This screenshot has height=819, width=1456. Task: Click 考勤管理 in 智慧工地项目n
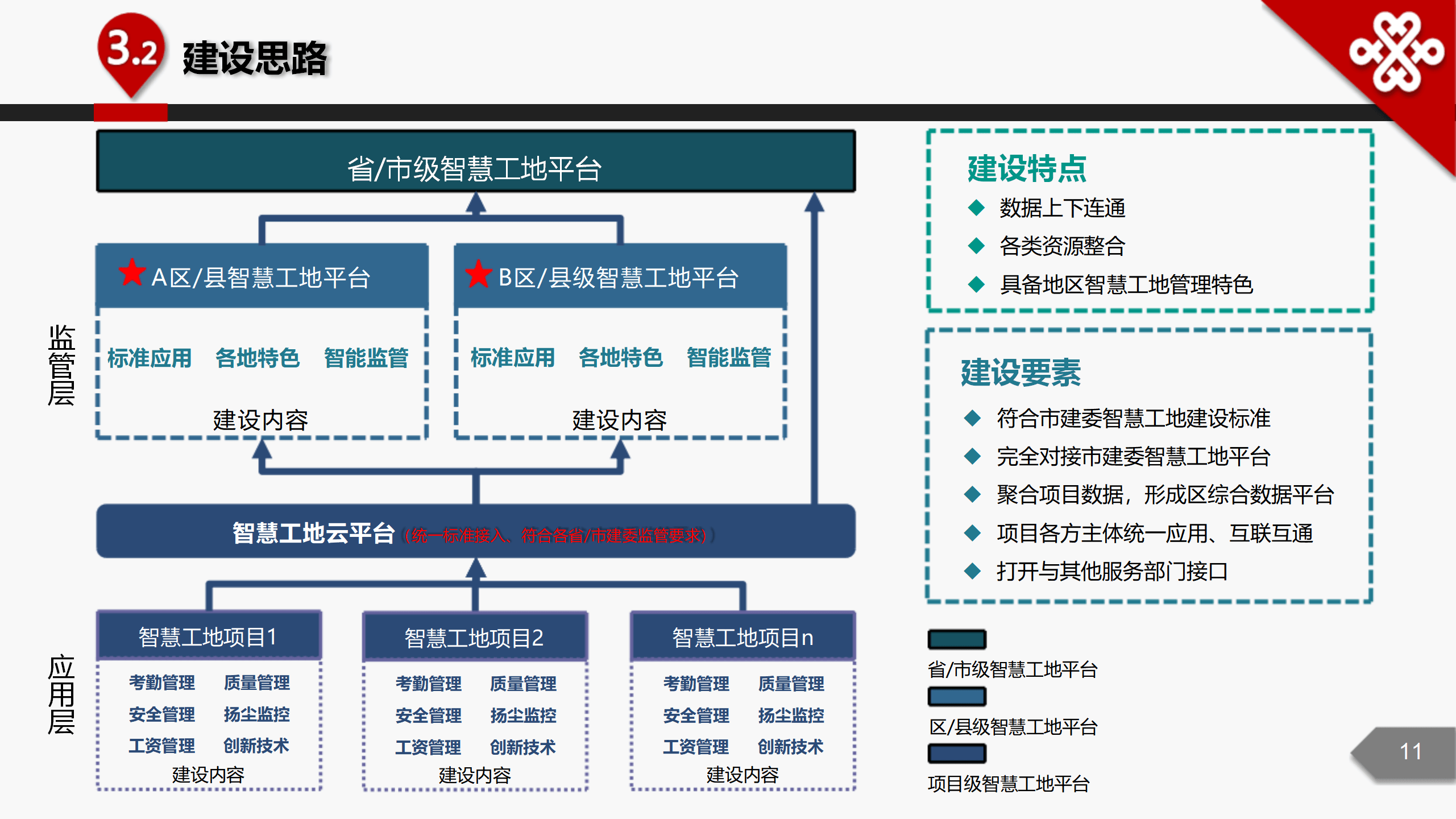click(696, 684)
